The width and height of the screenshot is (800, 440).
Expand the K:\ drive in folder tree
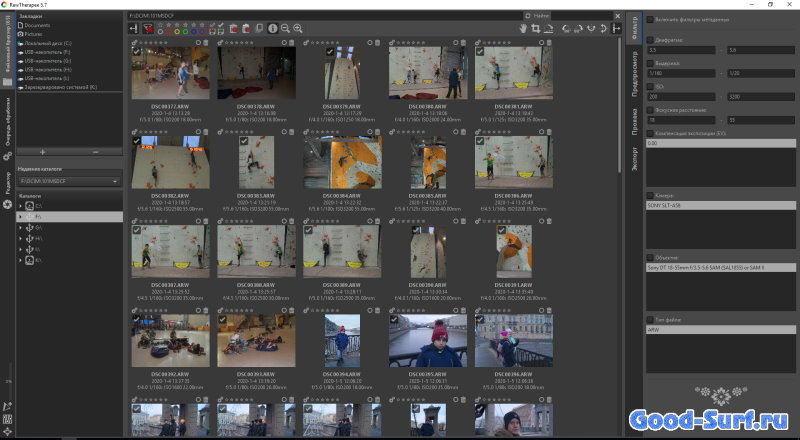click(x=20, y=260)
